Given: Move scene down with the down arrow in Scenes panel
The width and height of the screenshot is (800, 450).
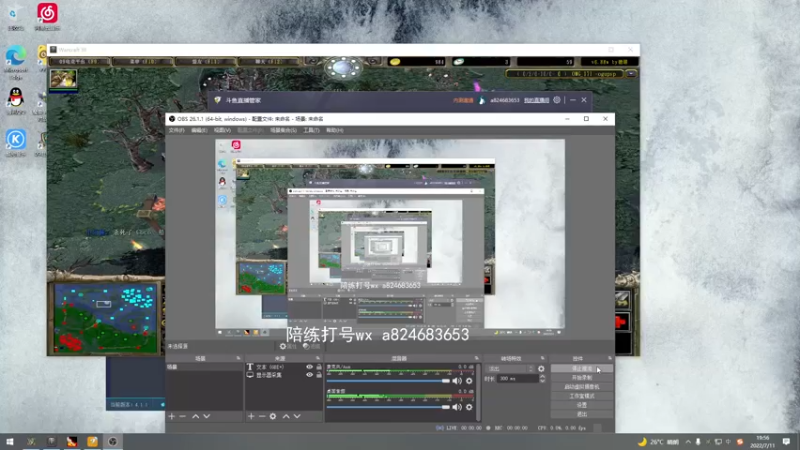Looking at the screenshot, I should 207,416.
